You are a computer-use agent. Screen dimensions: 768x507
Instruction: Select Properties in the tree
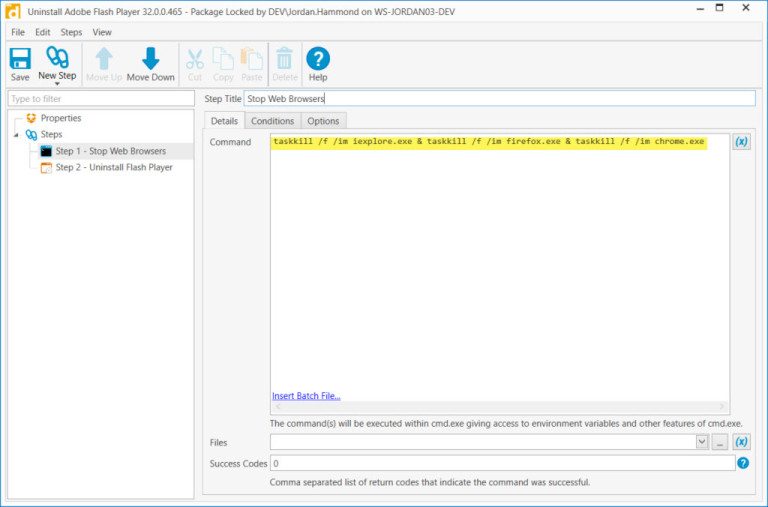click(x=61, y=118)
